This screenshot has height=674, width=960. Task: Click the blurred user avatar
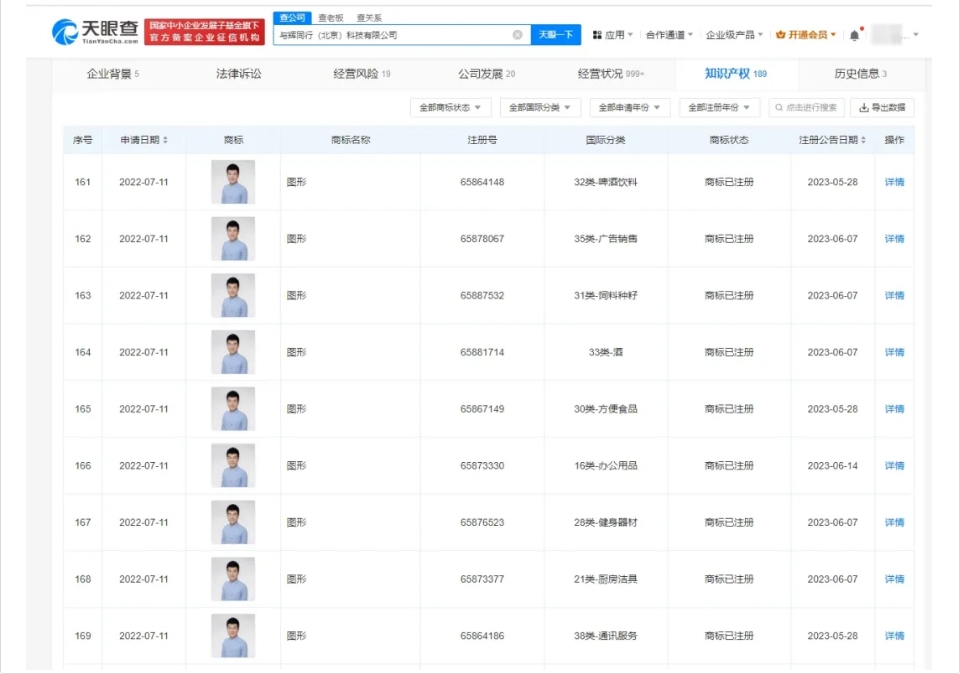click(x=887, y=35)
